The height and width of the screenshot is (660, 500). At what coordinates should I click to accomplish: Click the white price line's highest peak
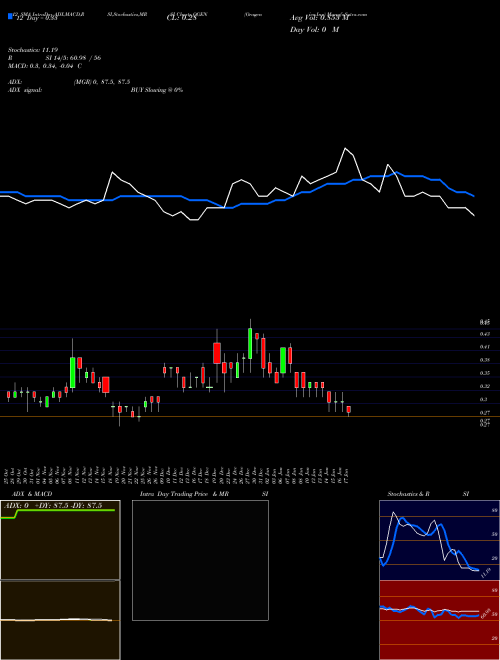346,148
